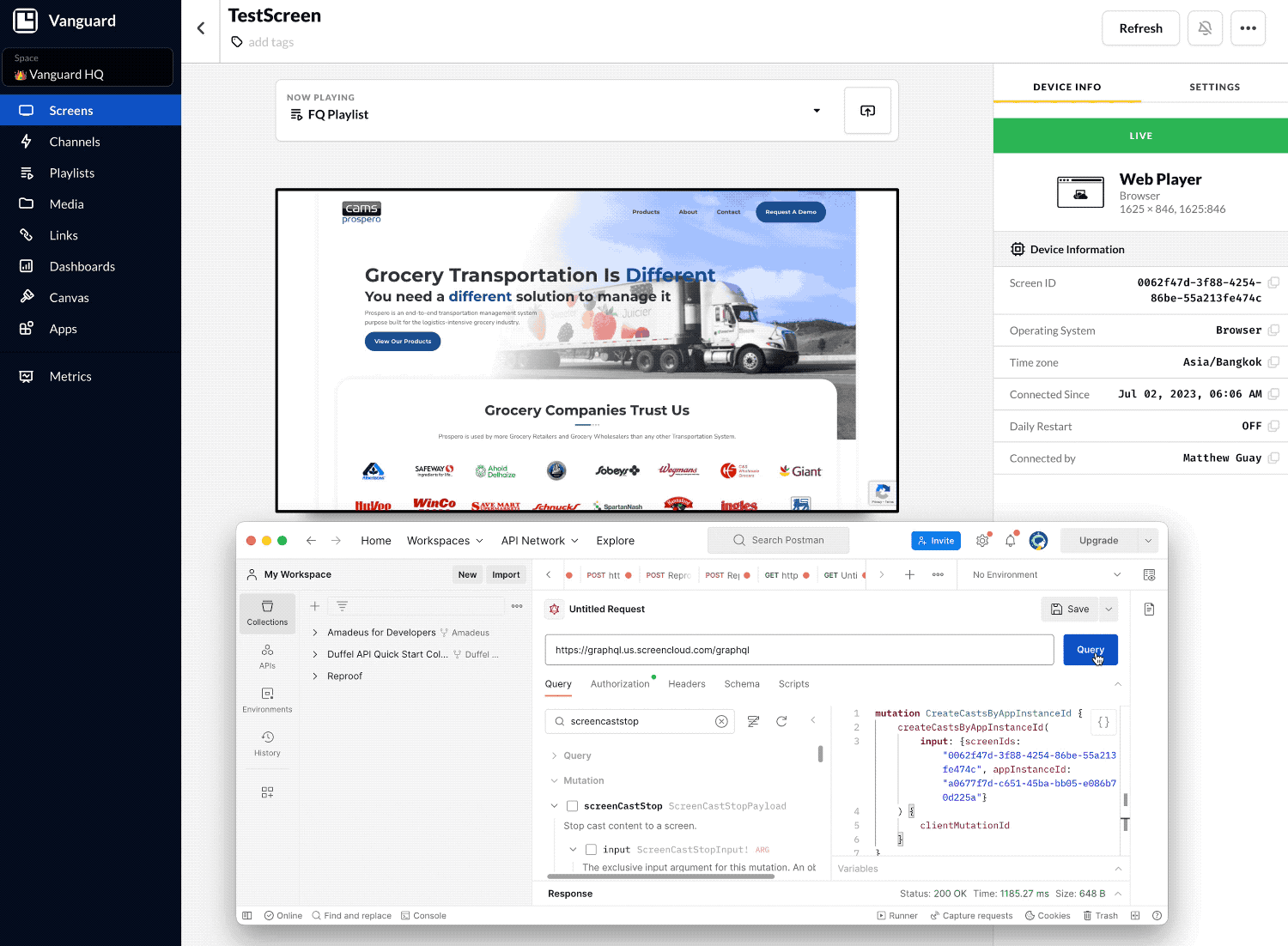Open the dropdown arrow beside Upgrade
This screenshot has width=1288, height=946.
(1148, 541)
